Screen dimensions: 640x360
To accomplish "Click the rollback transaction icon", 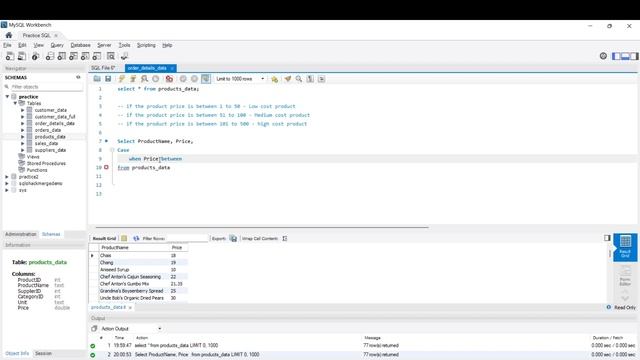I will click(x=194, y=79).
